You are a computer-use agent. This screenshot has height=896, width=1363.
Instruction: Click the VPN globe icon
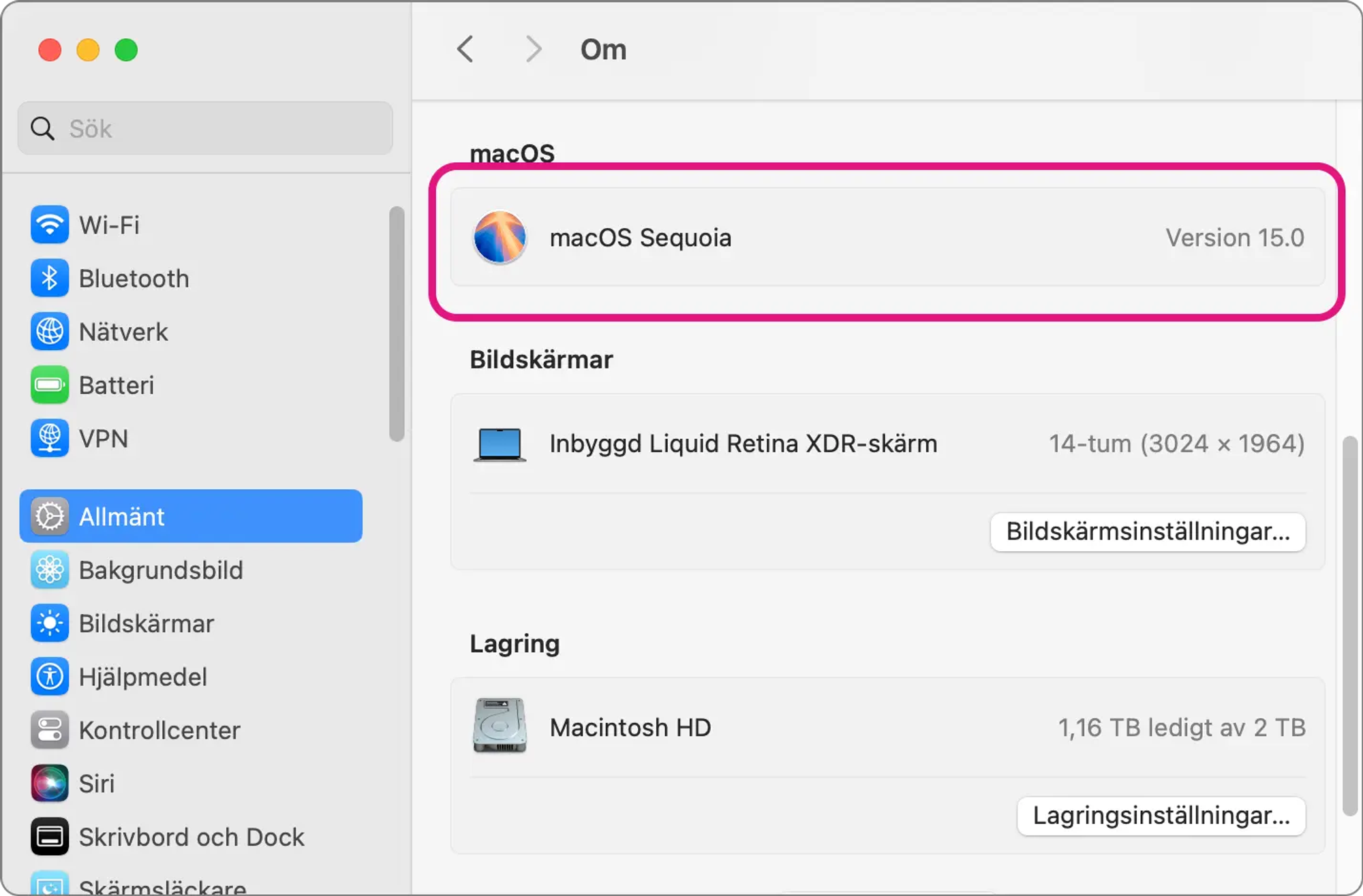coord(50,438)
